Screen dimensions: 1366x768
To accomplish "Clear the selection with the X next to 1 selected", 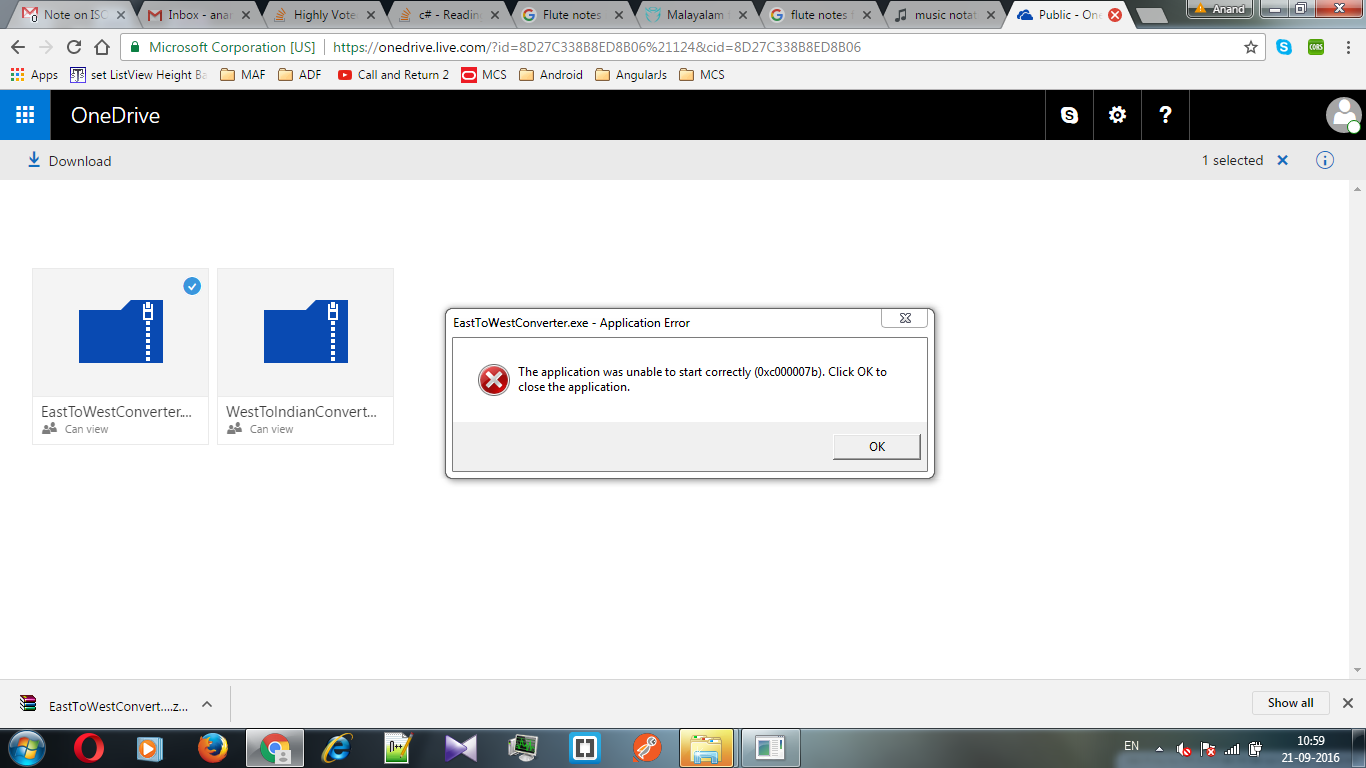I will pos(1282,160).
